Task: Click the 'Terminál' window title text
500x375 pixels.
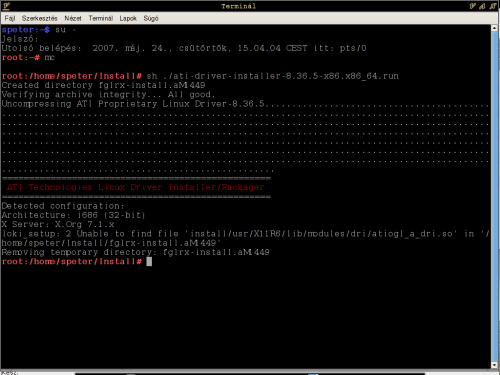Action: click(238, 6)
